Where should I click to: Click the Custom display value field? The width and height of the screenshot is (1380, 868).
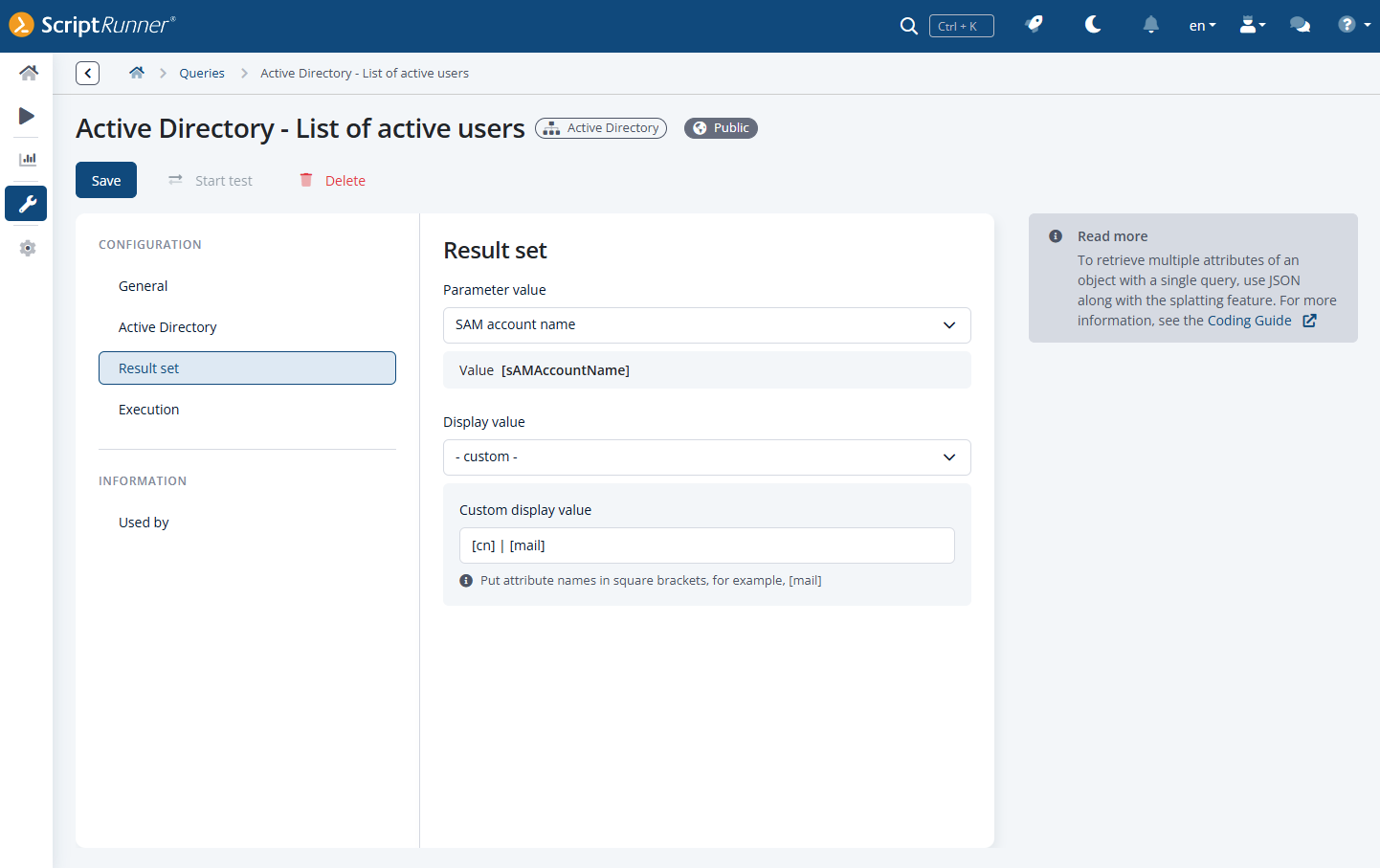pyautogui.click(x=706, y=545)
